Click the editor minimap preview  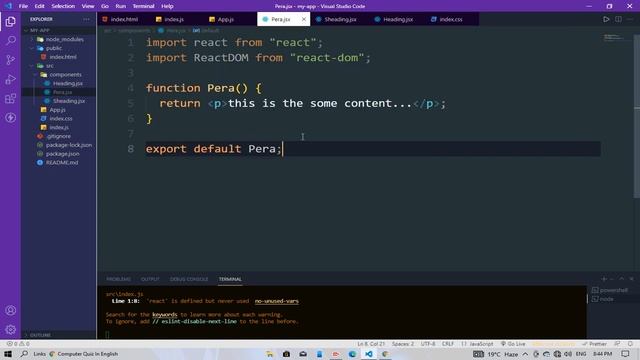point(613,38)
